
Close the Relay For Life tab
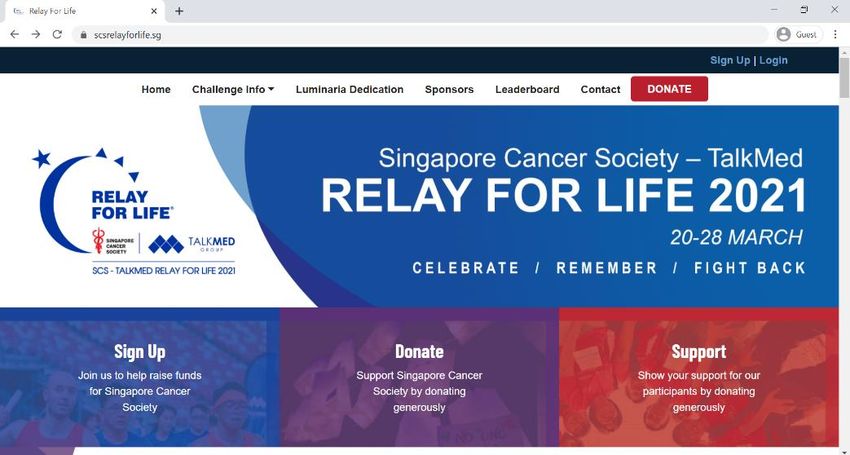[x=154, y=11]
